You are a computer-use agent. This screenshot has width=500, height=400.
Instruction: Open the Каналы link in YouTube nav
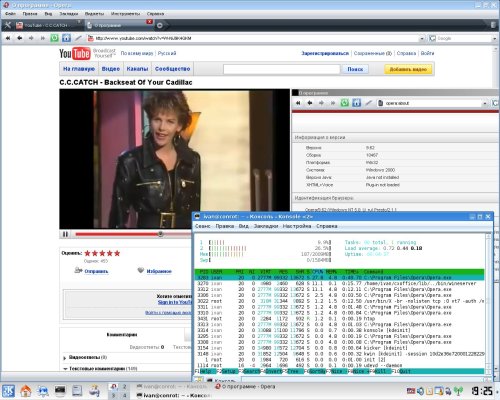tap(137, 69)
